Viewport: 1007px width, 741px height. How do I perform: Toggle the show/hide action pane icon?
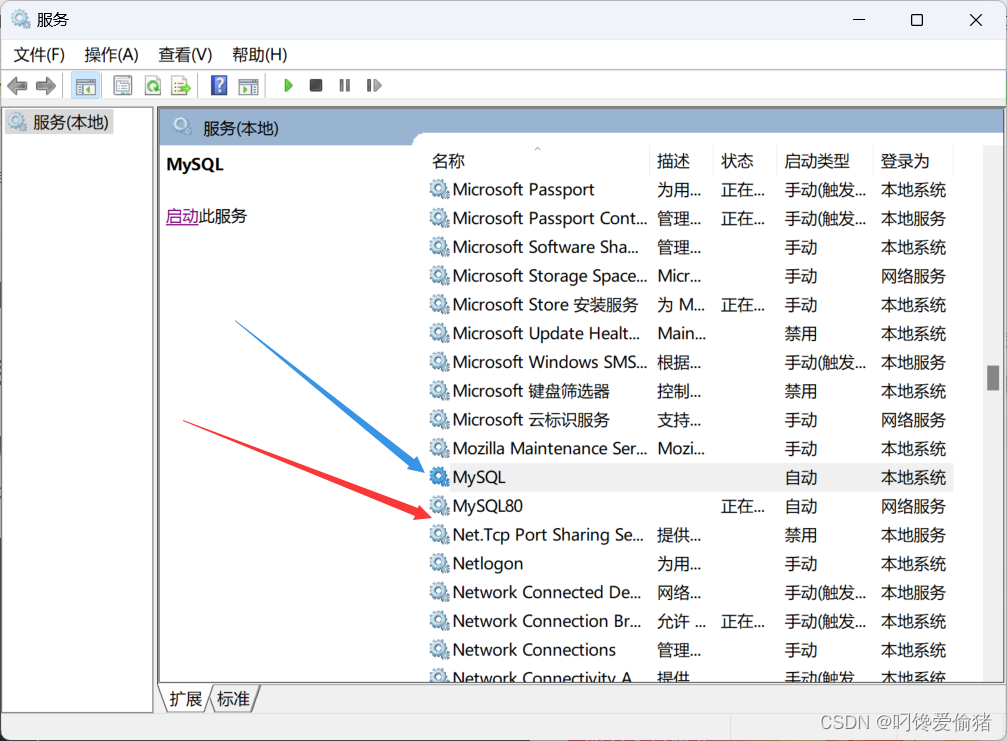coord(248,85)
